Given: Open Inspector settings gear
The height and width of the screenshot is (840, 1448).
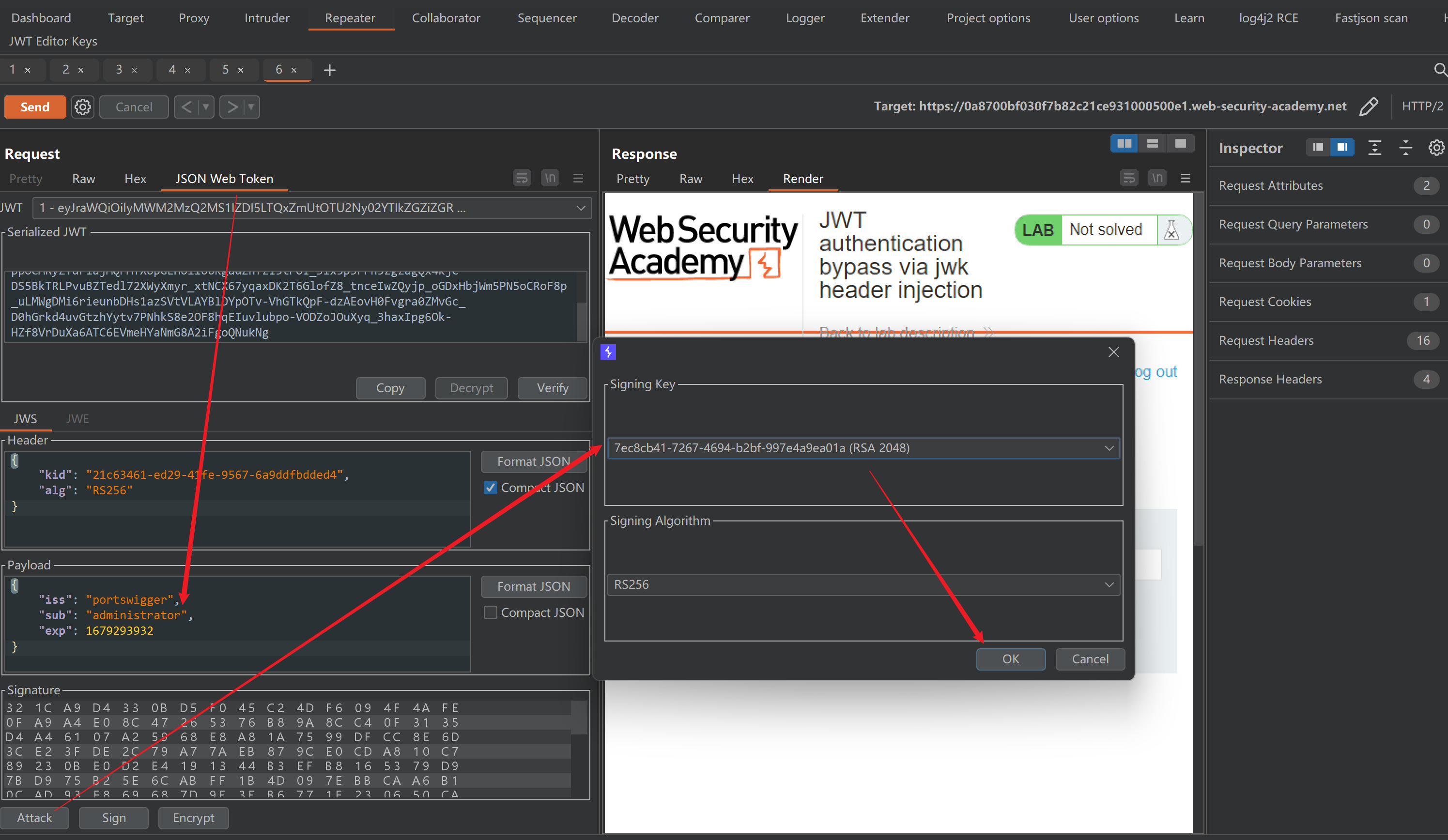Looking at the screenshot, I should 1436,148.
